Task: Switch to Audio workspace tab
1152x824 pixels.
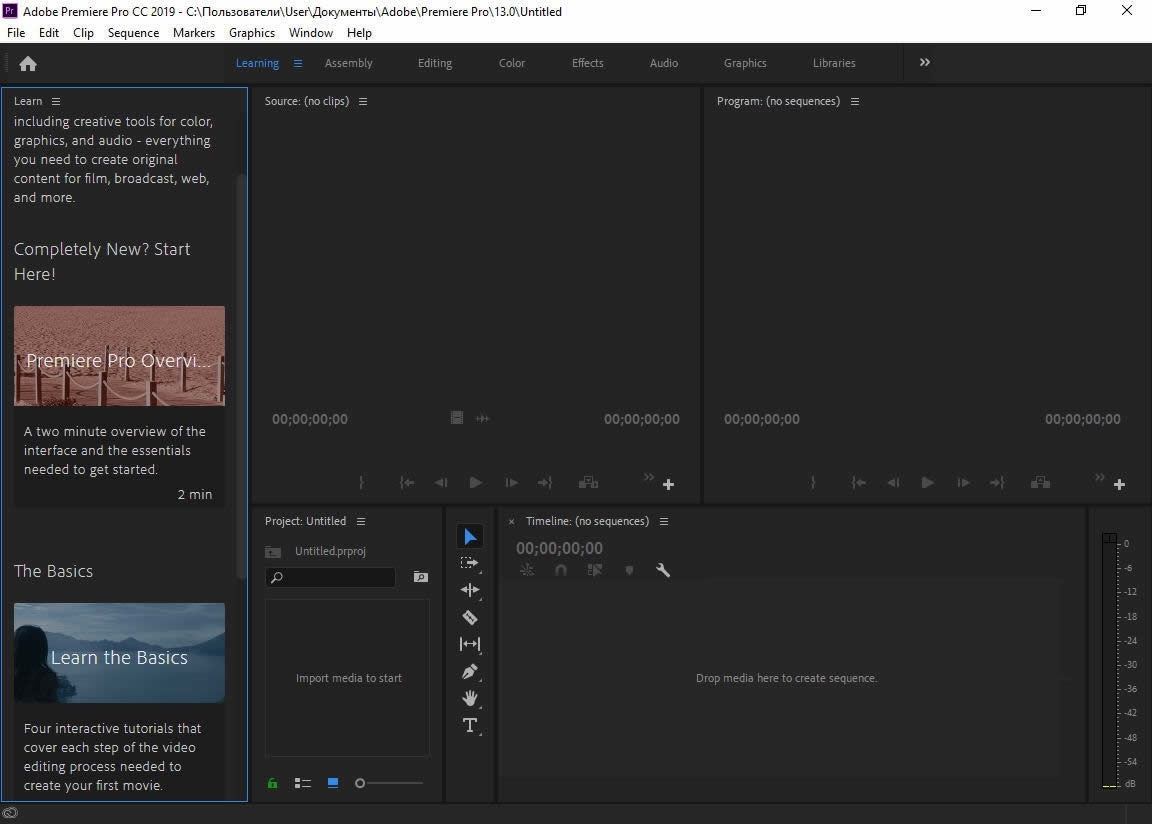Action: click(664, 63)
